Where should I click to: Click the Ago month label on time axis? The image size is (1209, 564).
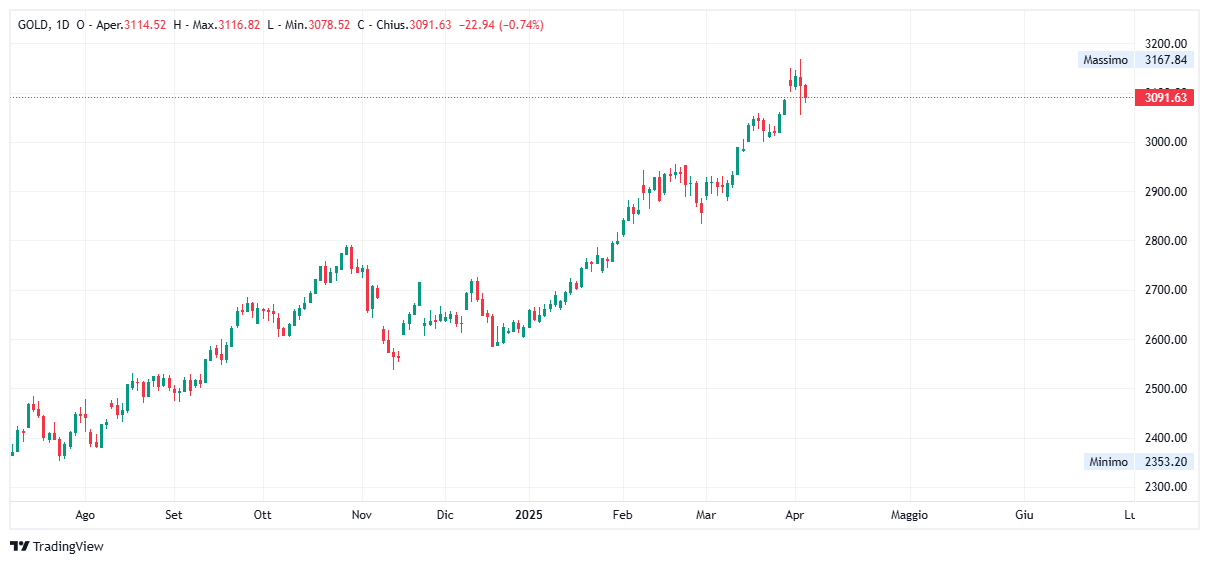click(85, 515)
